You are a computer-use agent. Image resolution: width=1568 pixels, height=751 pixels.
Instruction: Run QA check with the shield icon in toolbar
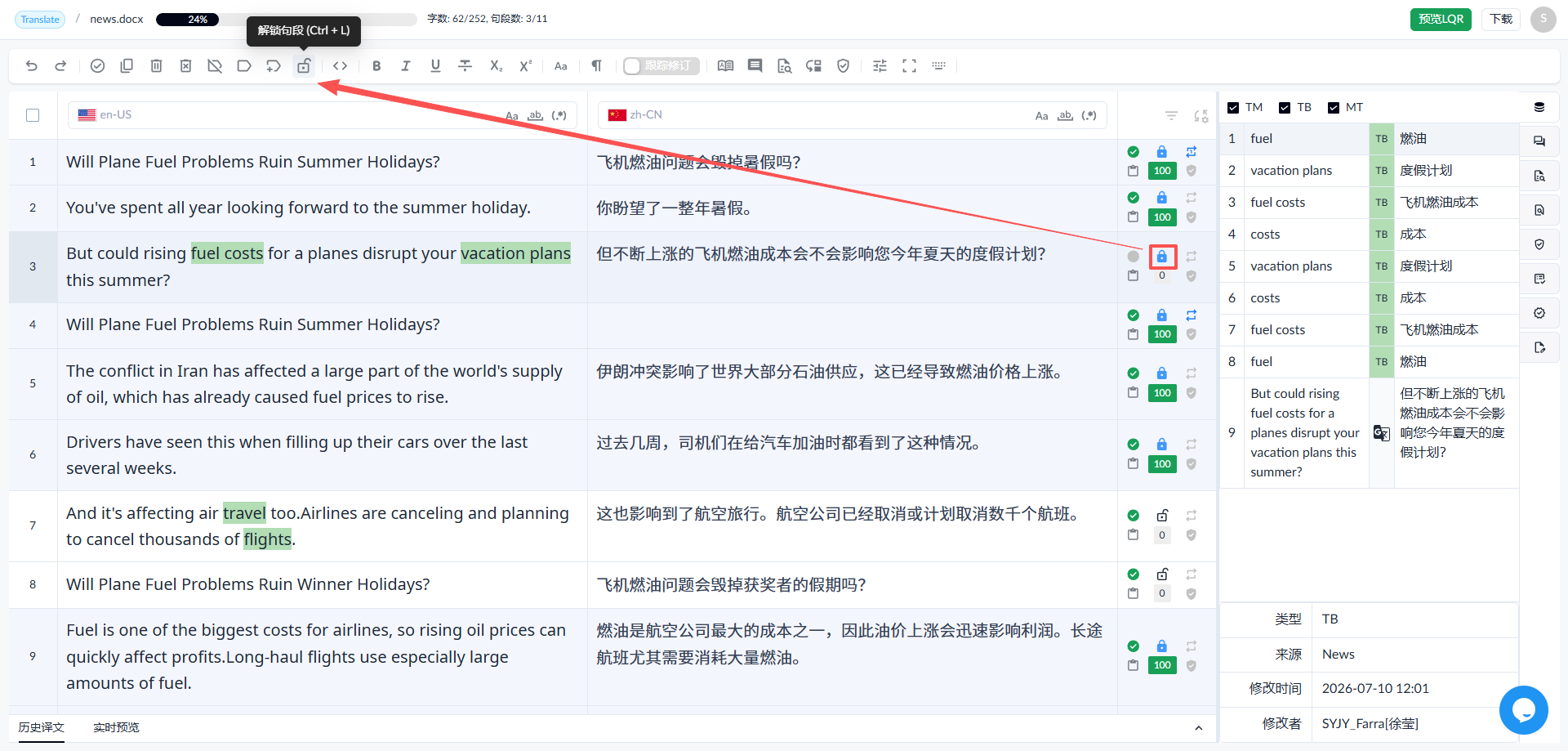pos(844,66)
